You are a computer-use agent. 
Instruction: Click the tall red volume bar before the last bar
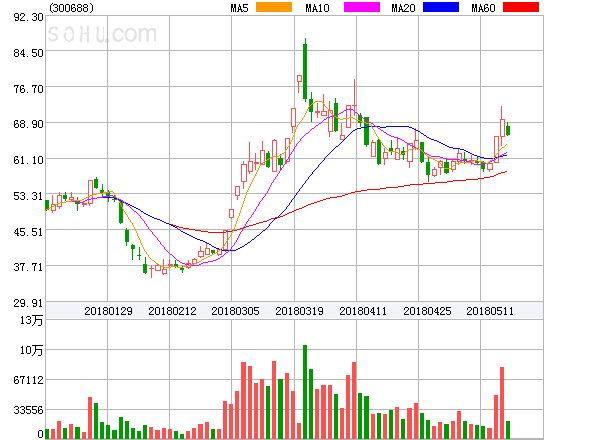point(502,403)
